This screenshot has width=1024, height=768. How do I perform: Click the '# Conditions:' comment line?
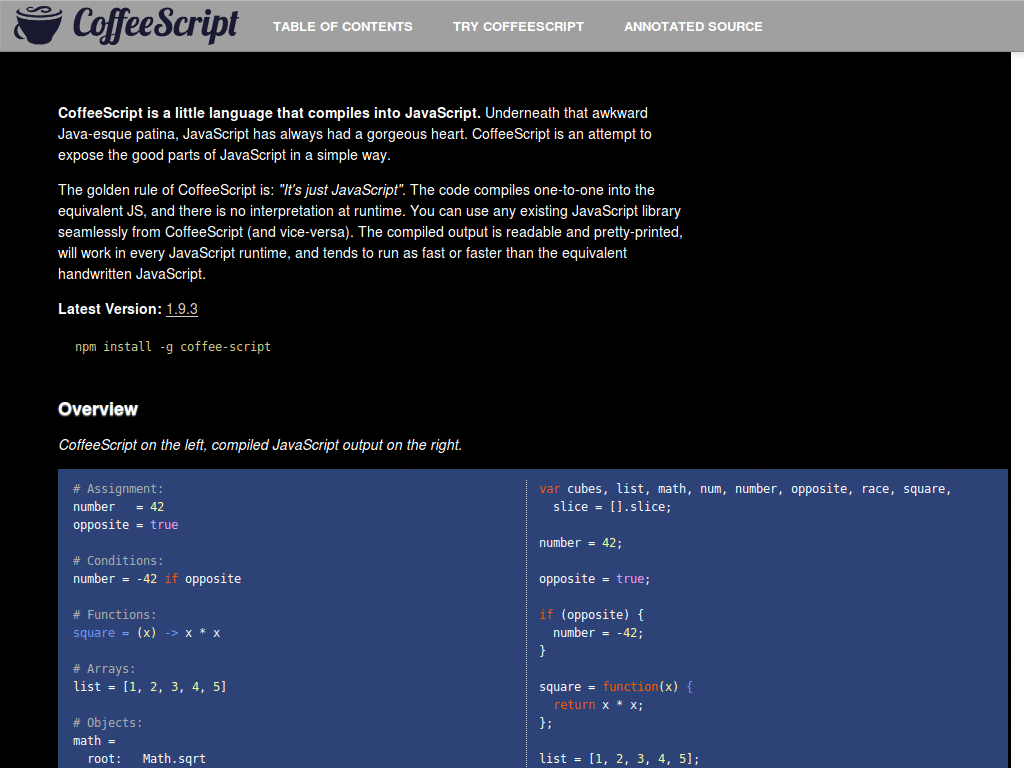coord(118,560)
